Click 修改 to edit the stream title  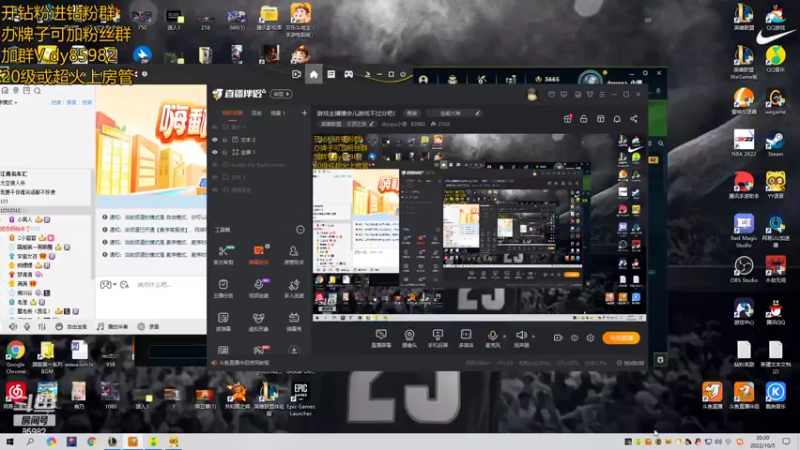(x=412, y=113)
